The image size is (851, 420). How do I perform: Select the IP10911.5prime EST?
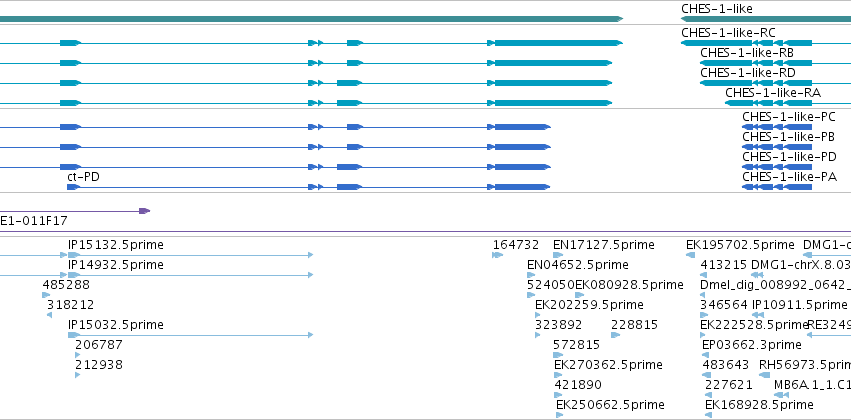[x=799, y=305]
